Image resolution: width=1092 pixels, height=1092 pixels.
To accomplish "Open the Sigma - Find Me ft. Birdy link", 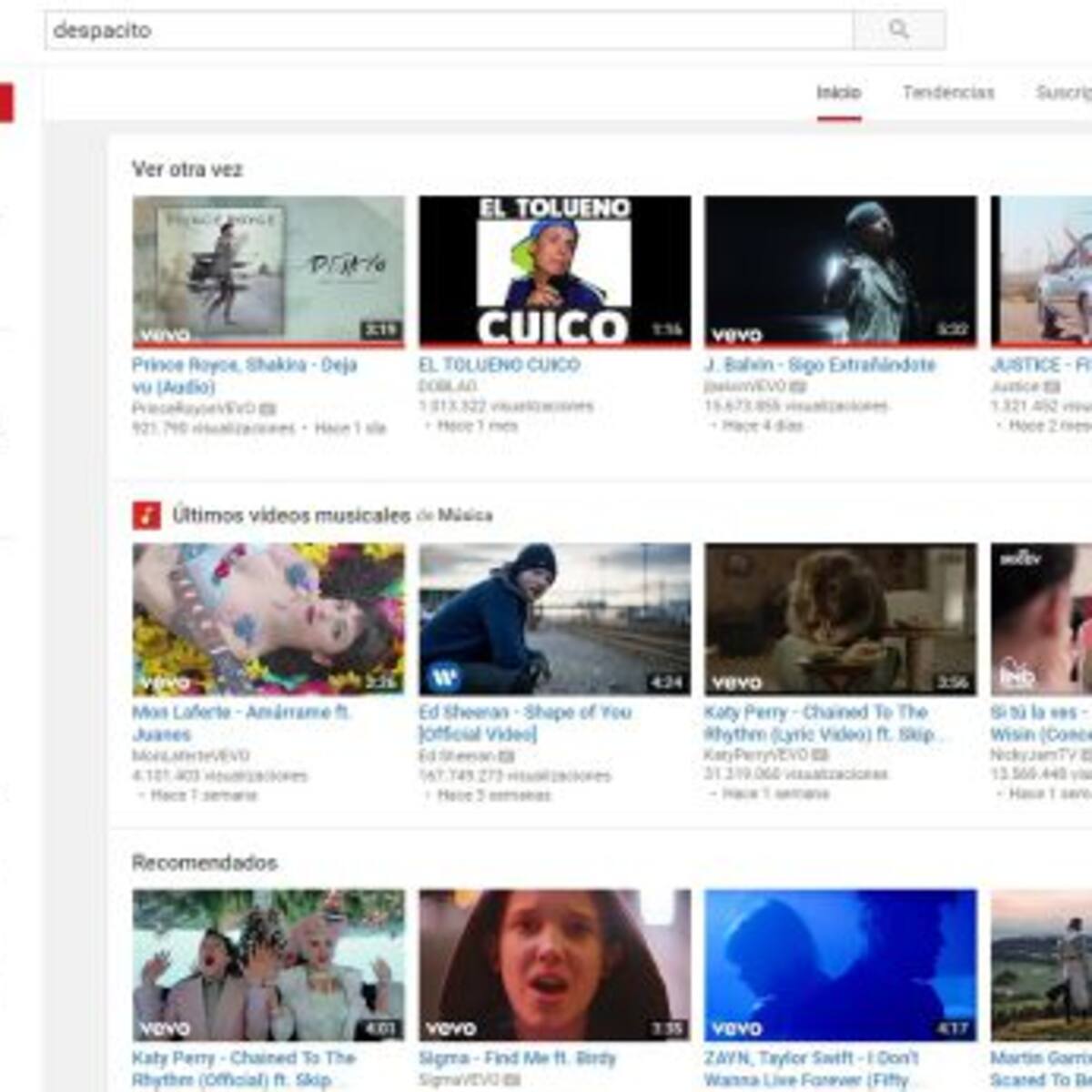I will pyautogui.click(x=517, y=1058).
